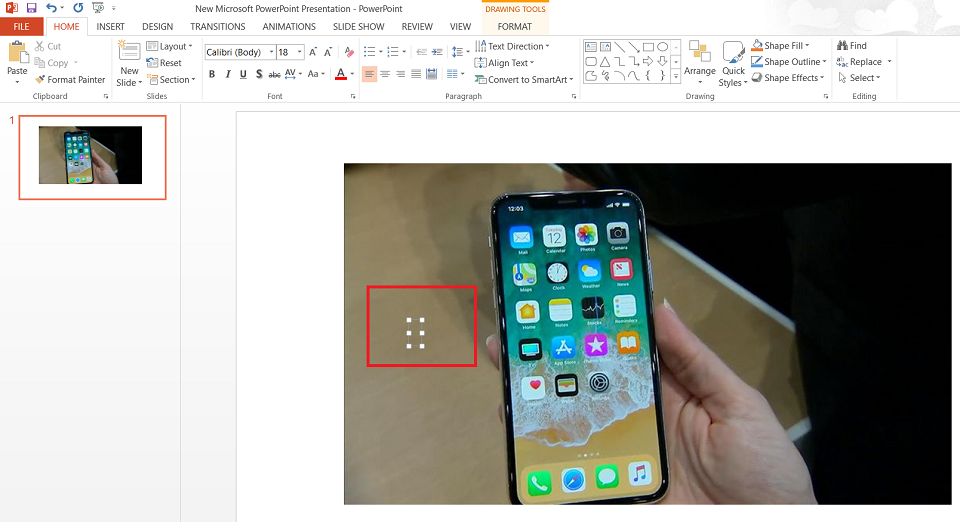Open Shape Fill color options
The height and width of the screenshot is (522, 960).
[x=781, y=46]
